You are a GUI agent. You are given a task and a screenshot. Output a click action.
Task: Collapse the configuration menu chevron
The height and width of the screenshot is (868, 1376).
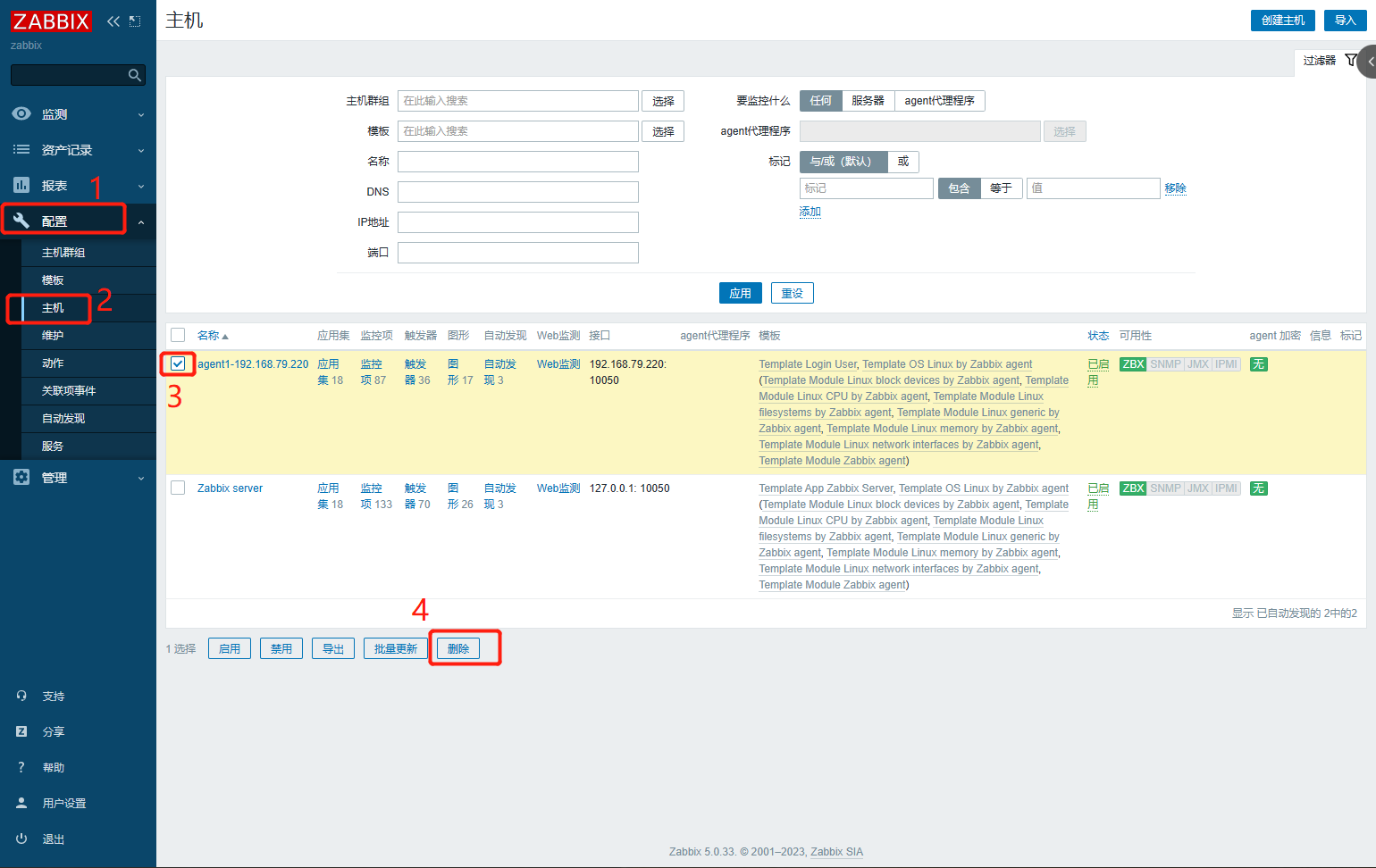pyautogui.click(x=141, y=221)
